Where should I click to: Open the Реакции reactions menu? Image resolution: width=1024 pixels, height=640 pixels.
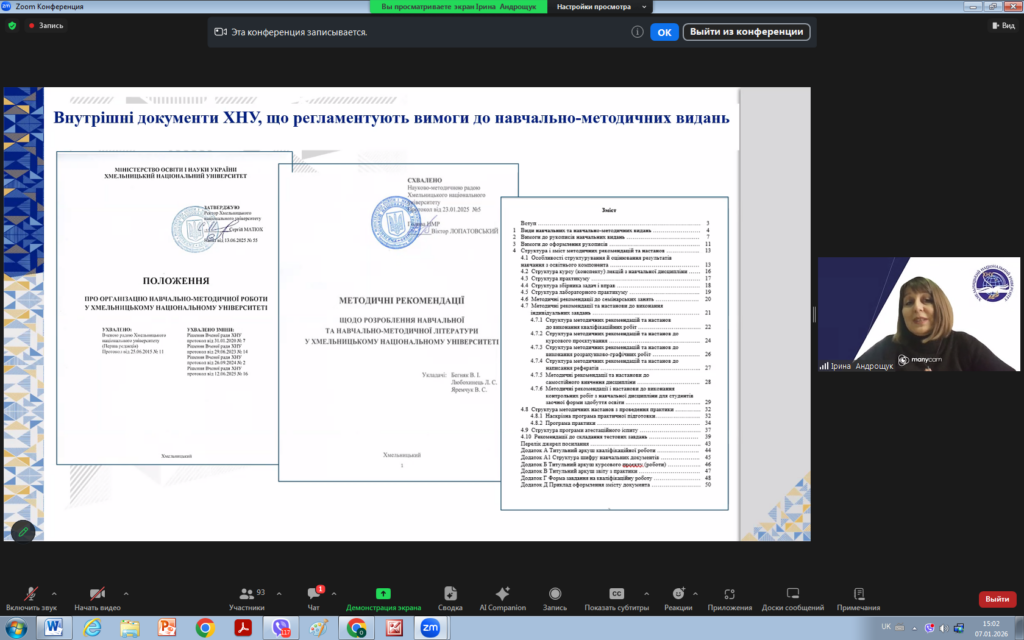[678, 598]
